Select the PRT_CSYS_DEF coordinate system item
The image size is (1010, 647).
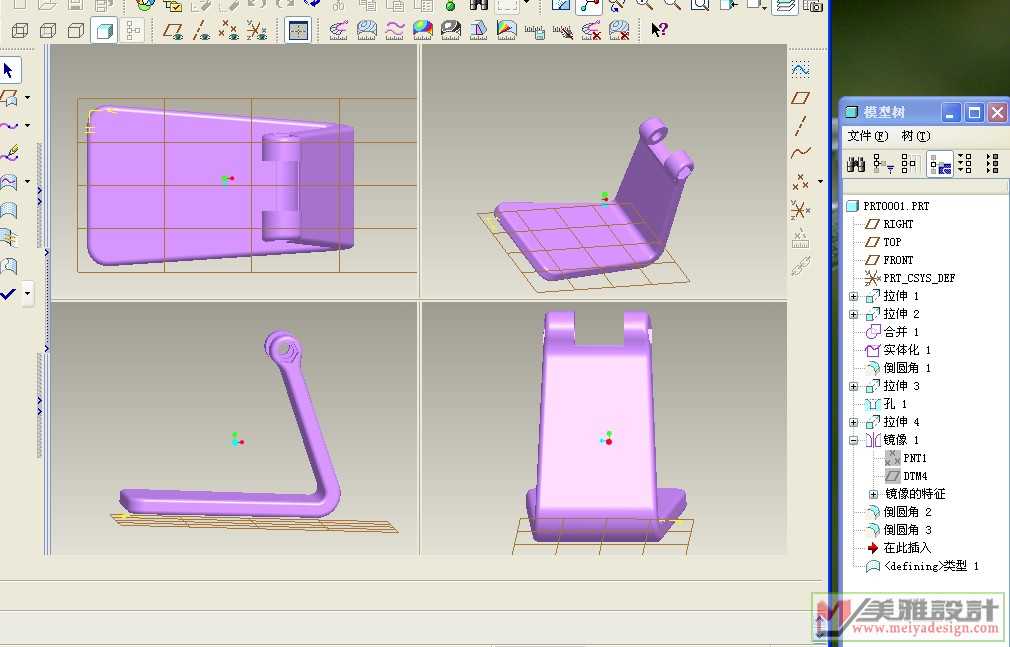918,278
